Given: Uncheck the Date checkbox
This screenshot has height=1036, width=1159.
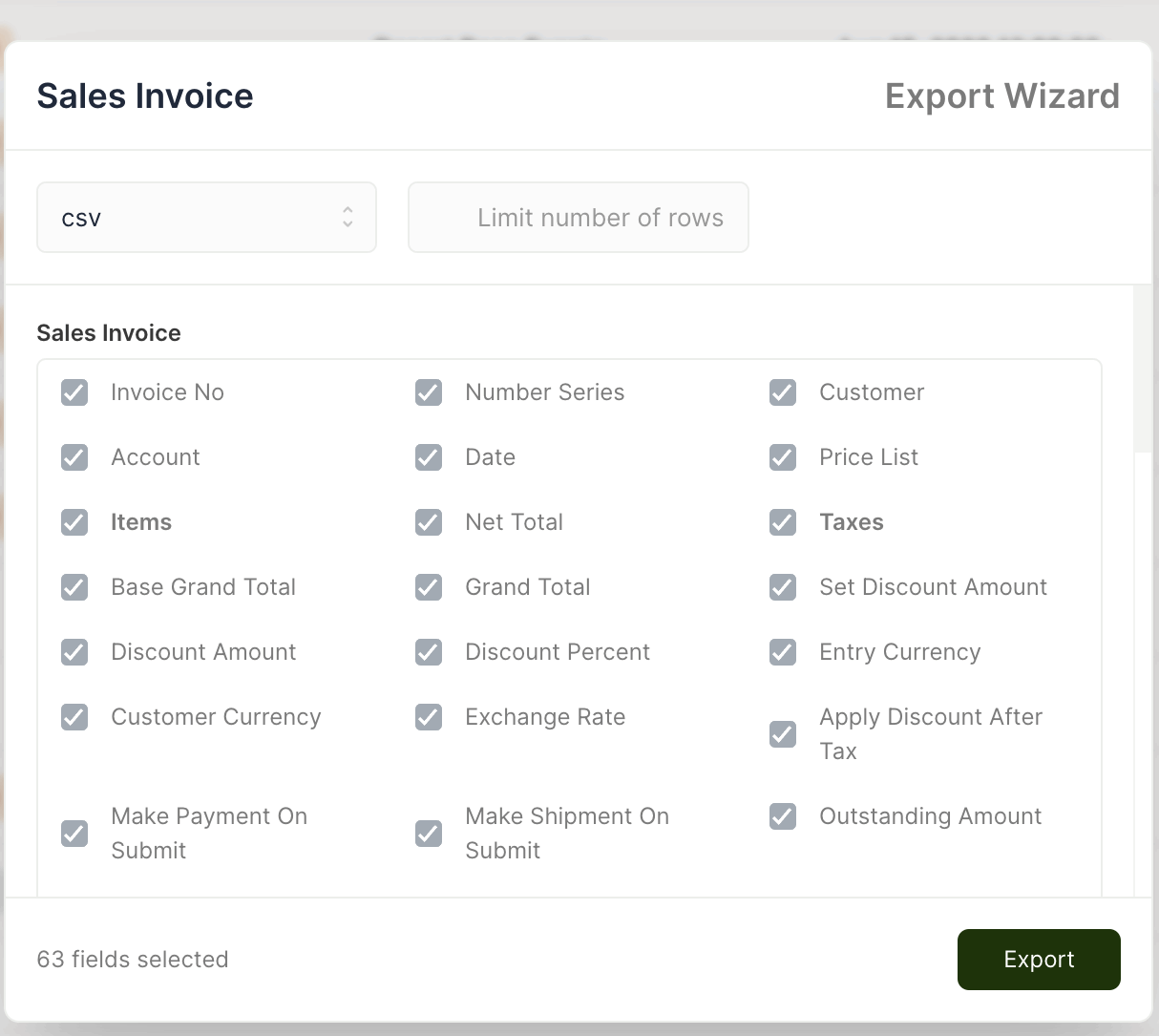Looking at the screenshot, I should click(429, 457).
